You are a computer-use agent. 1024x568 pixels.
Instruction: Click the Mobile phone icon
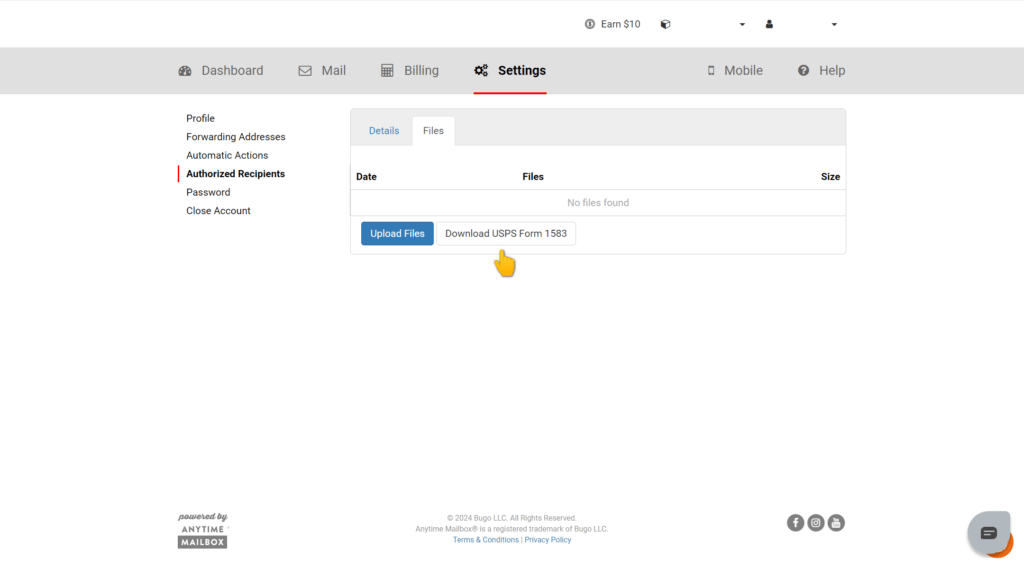point(711,71)
